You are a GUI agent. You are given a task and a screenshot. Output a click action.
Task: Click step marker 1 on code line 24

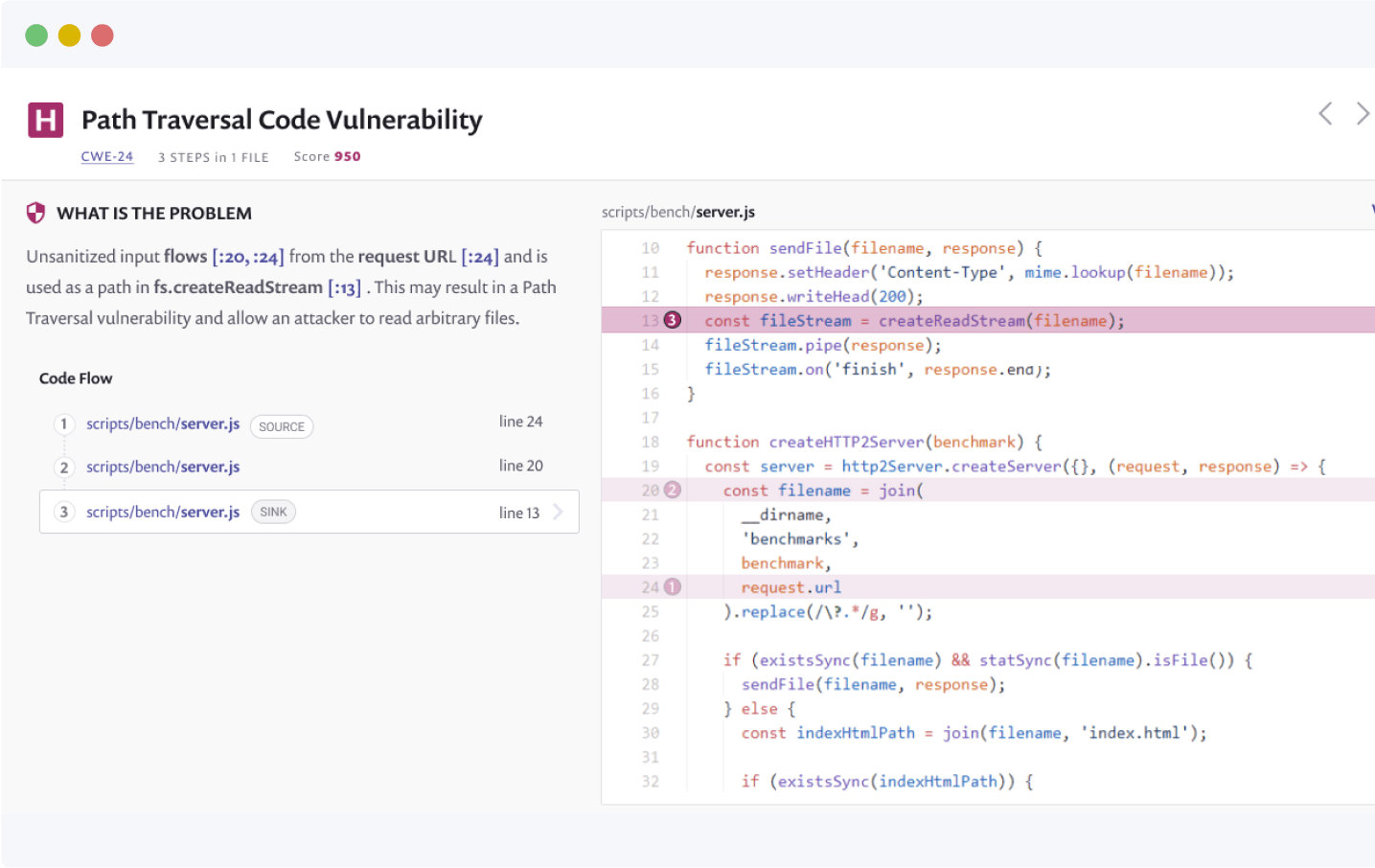click(x=673, y=586)
